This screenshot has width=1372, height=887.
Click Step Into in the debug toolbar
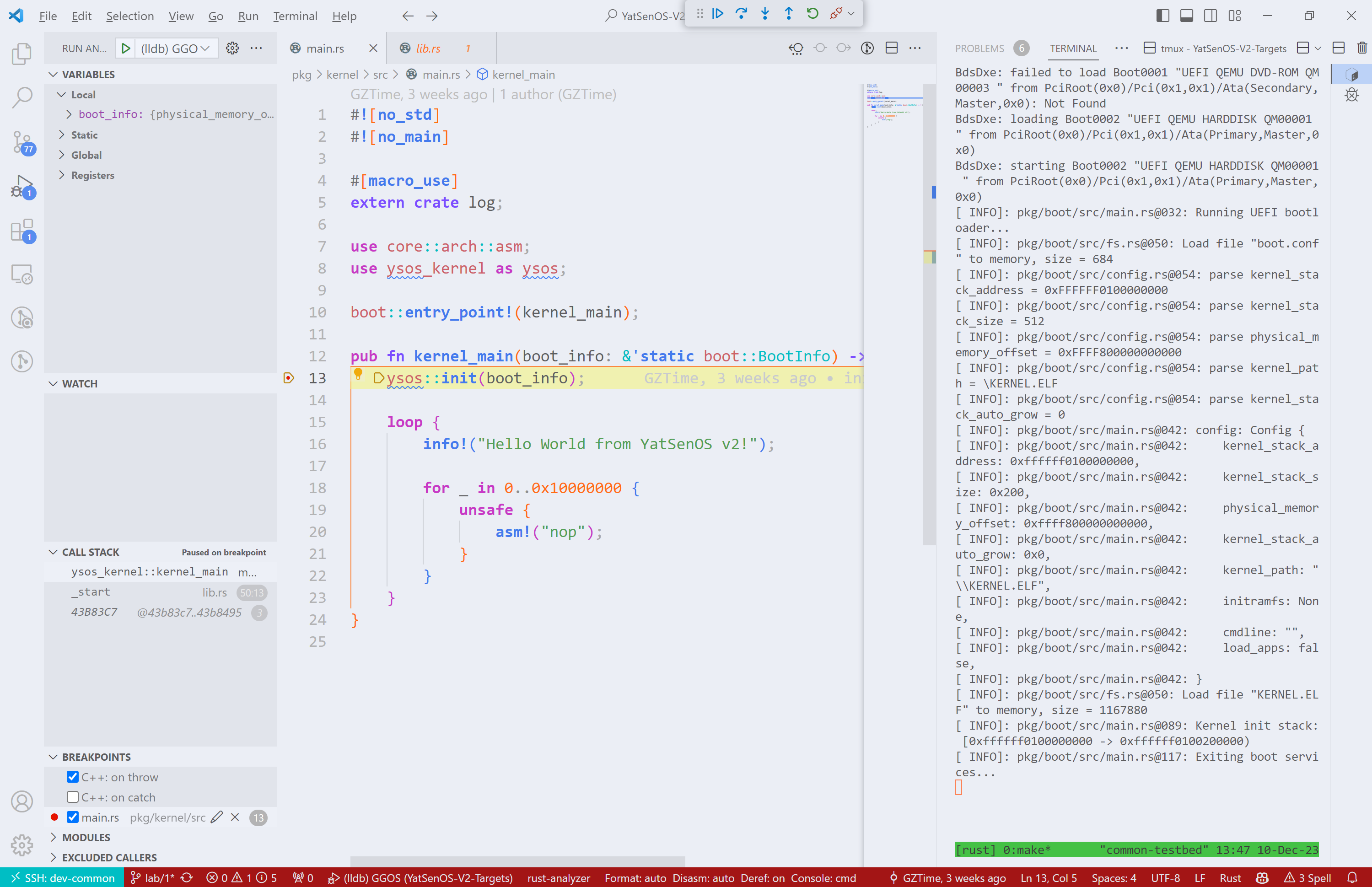coord(765,13)
